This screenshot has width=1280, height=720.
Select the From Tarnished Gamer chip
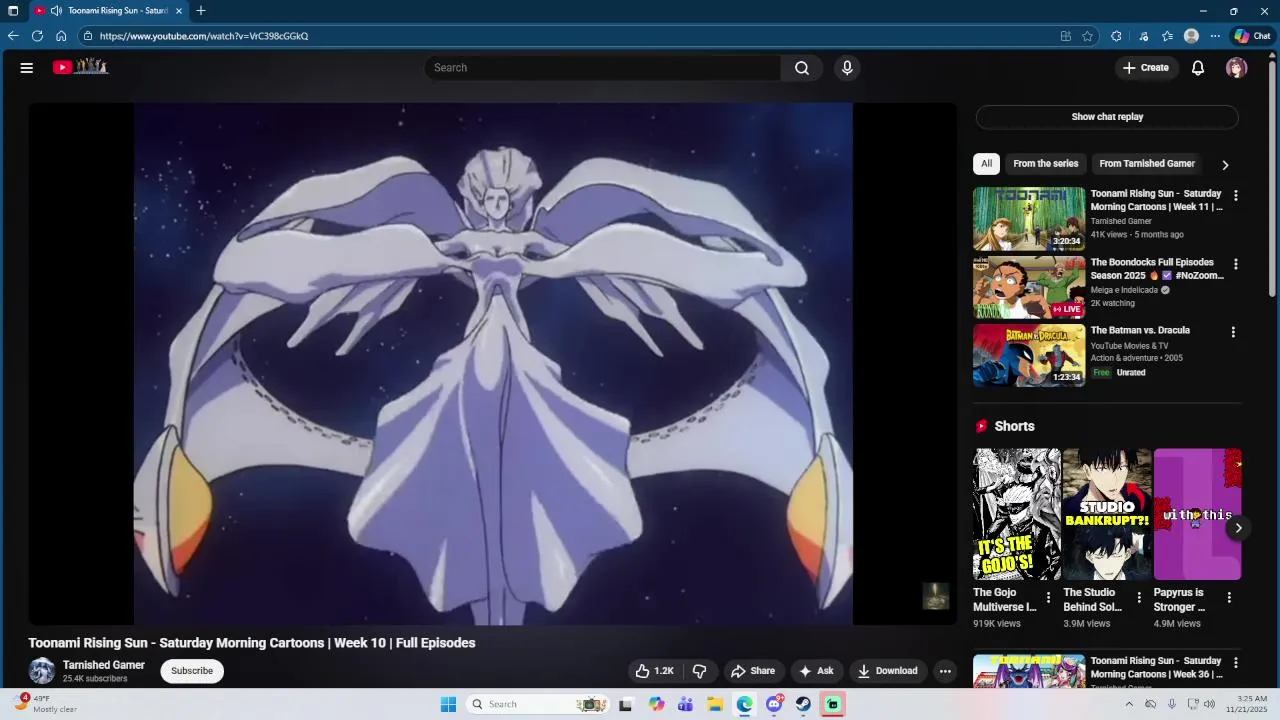(x=1147, y=164)
